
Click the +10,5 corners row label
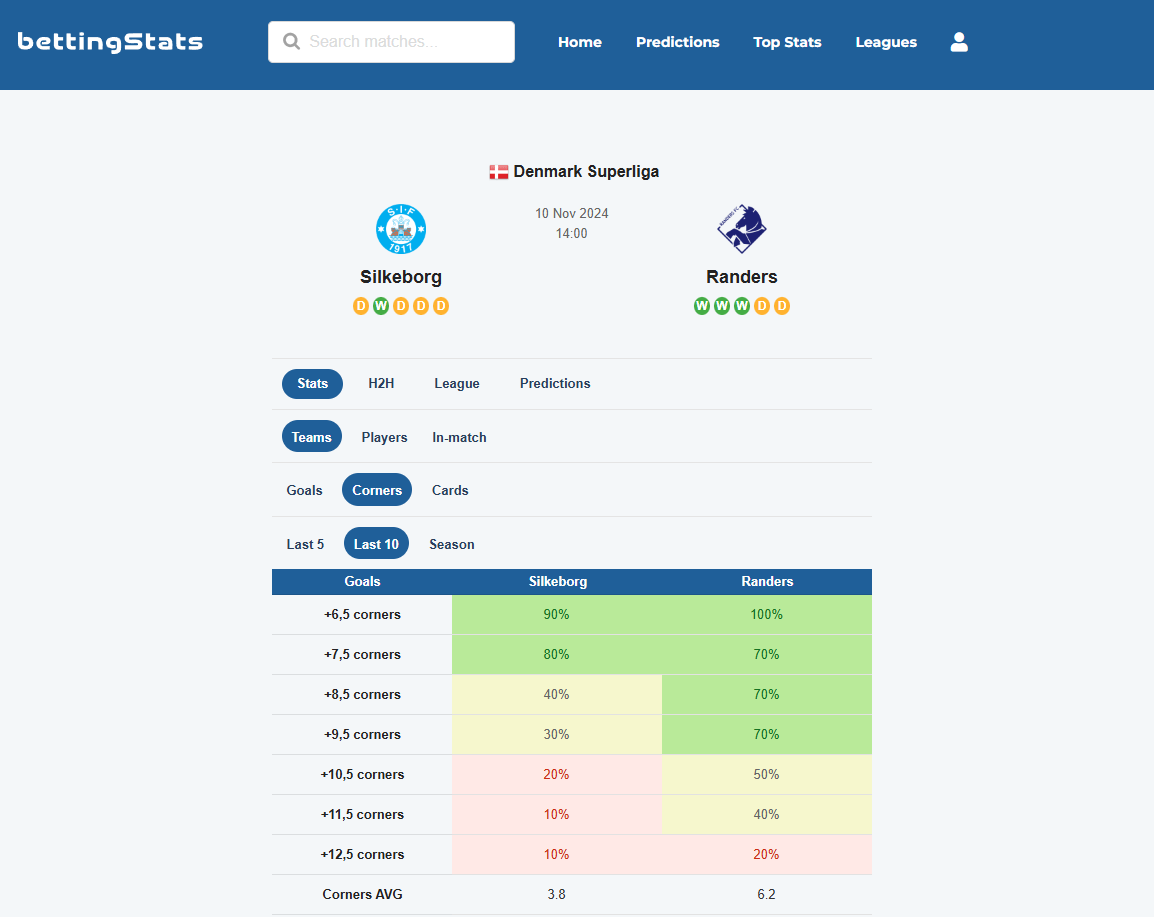click(x=362, y=774)
